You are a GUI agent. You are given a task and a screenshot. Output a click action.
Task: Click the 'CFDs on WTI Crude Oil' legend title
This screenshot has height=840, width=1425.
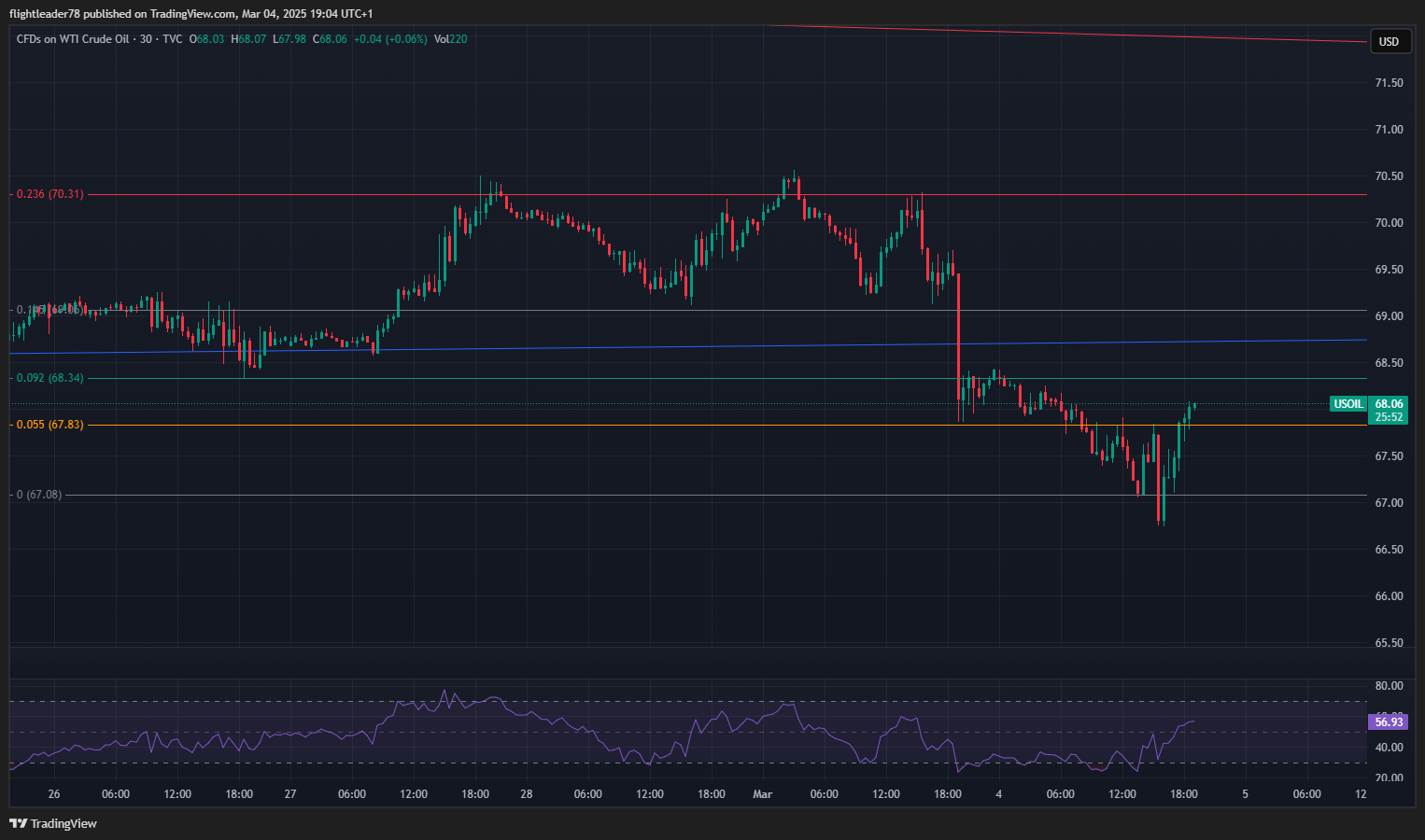point(73,39)
